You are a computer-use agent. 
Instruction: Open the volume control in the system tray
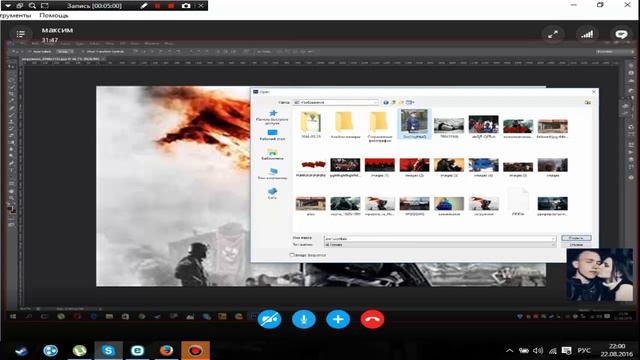538,351
